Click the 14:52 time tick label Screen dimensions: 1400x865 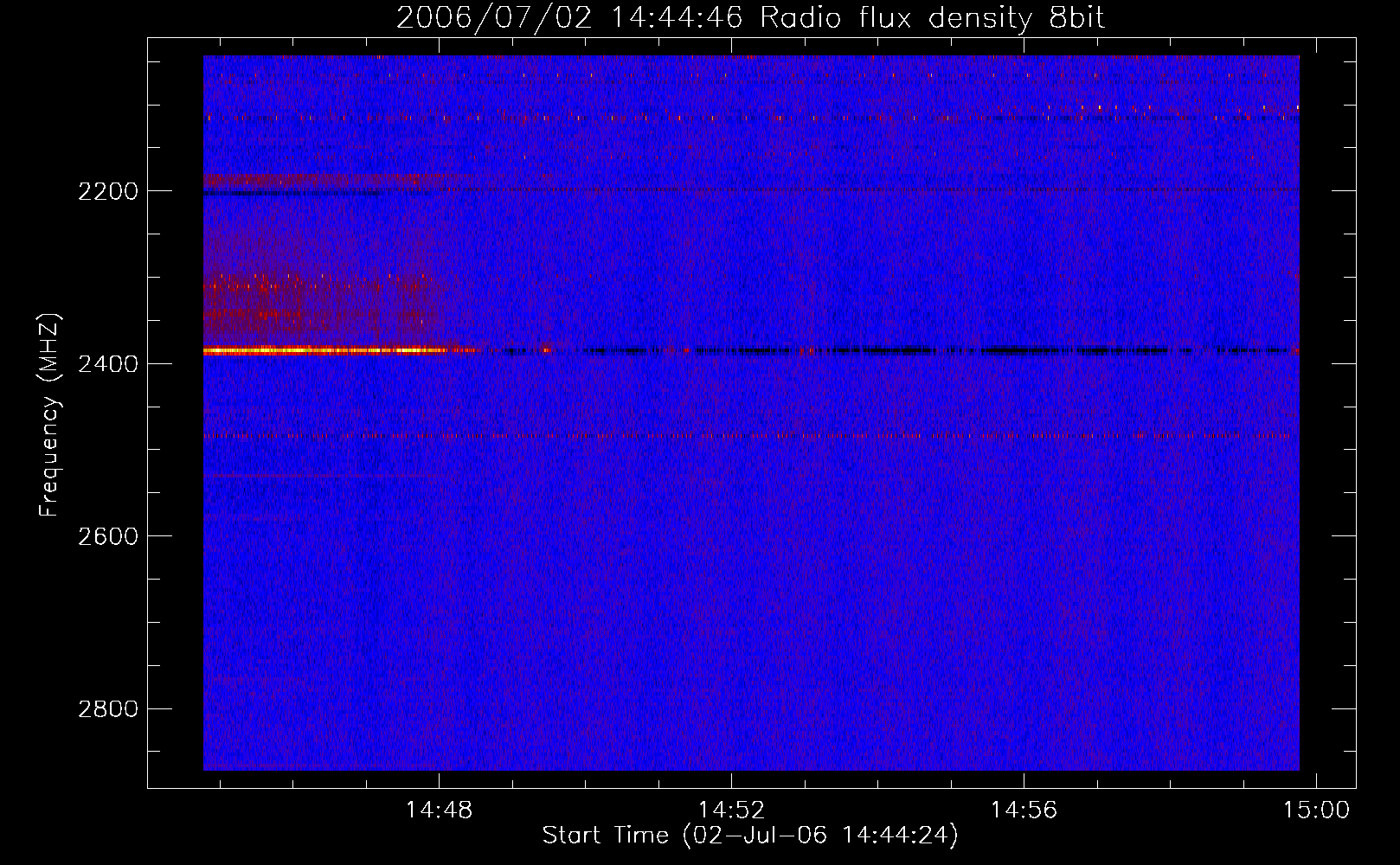[732, 811]
